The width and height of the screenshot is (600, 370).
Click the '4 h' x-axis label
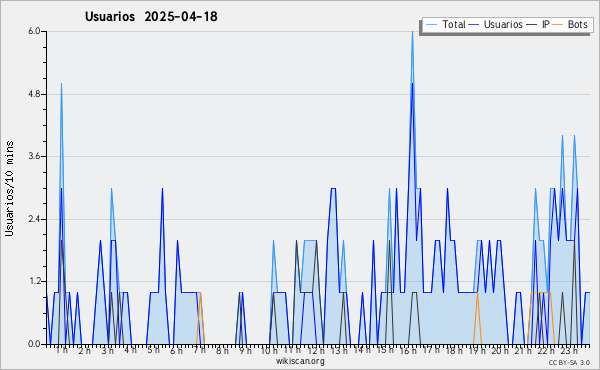(130, 350)
